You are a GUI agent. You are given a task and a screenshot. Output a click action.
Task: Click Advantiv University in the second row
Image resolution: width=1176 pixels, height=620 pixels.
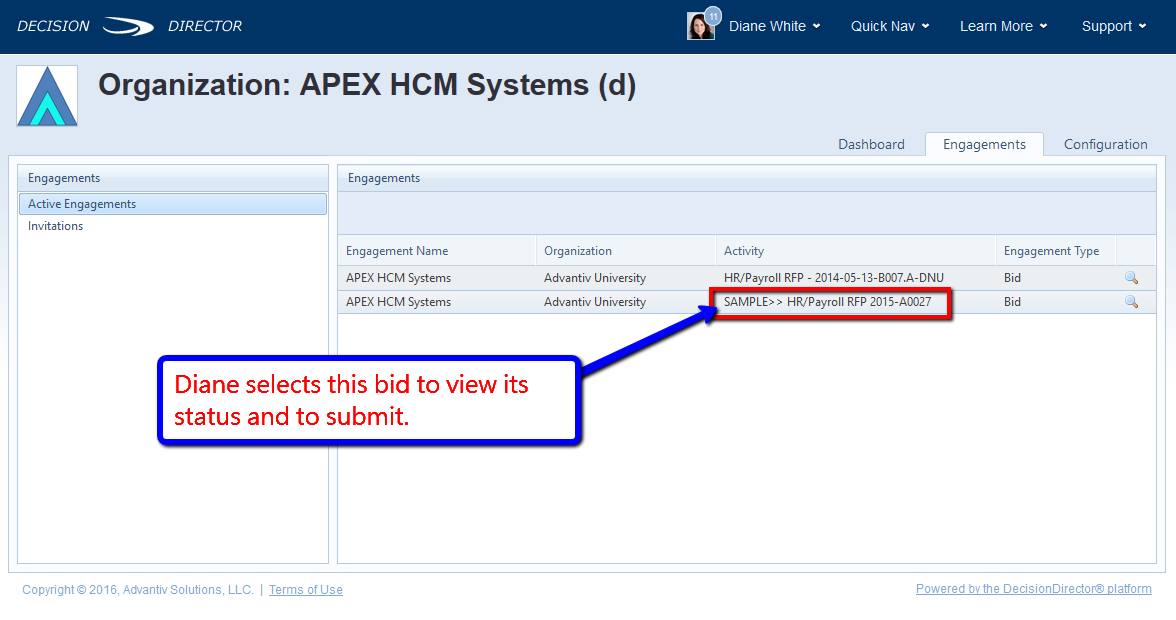tap(595, 302)
